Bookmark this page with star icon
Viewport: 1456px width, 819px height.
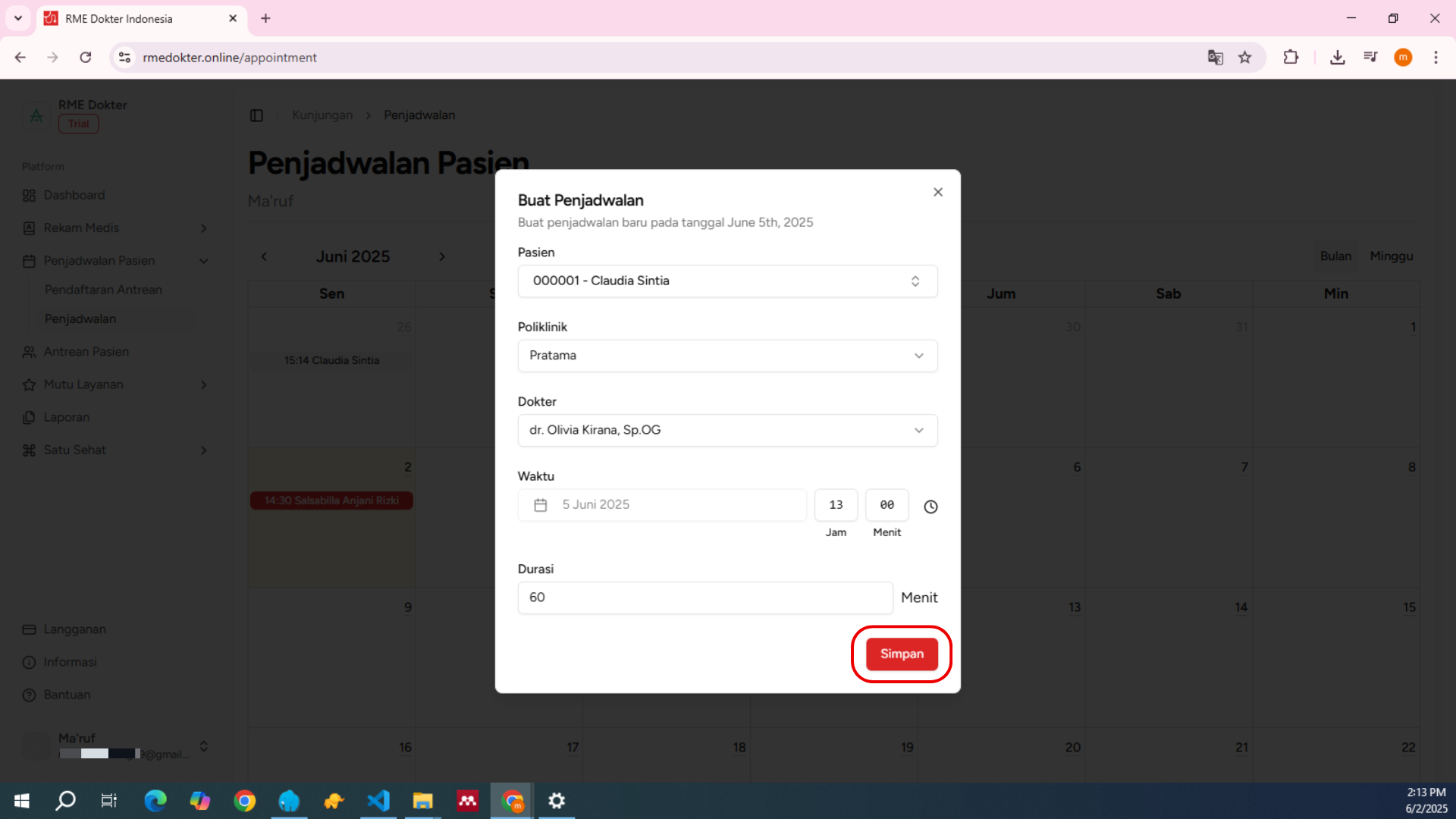point(1244,58)
